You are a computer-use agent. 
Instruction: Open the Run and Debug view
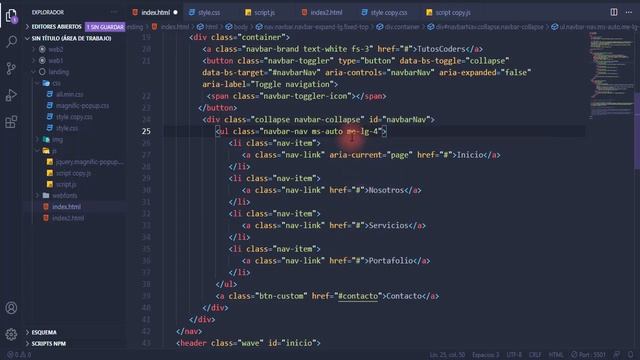pos(11,95)
